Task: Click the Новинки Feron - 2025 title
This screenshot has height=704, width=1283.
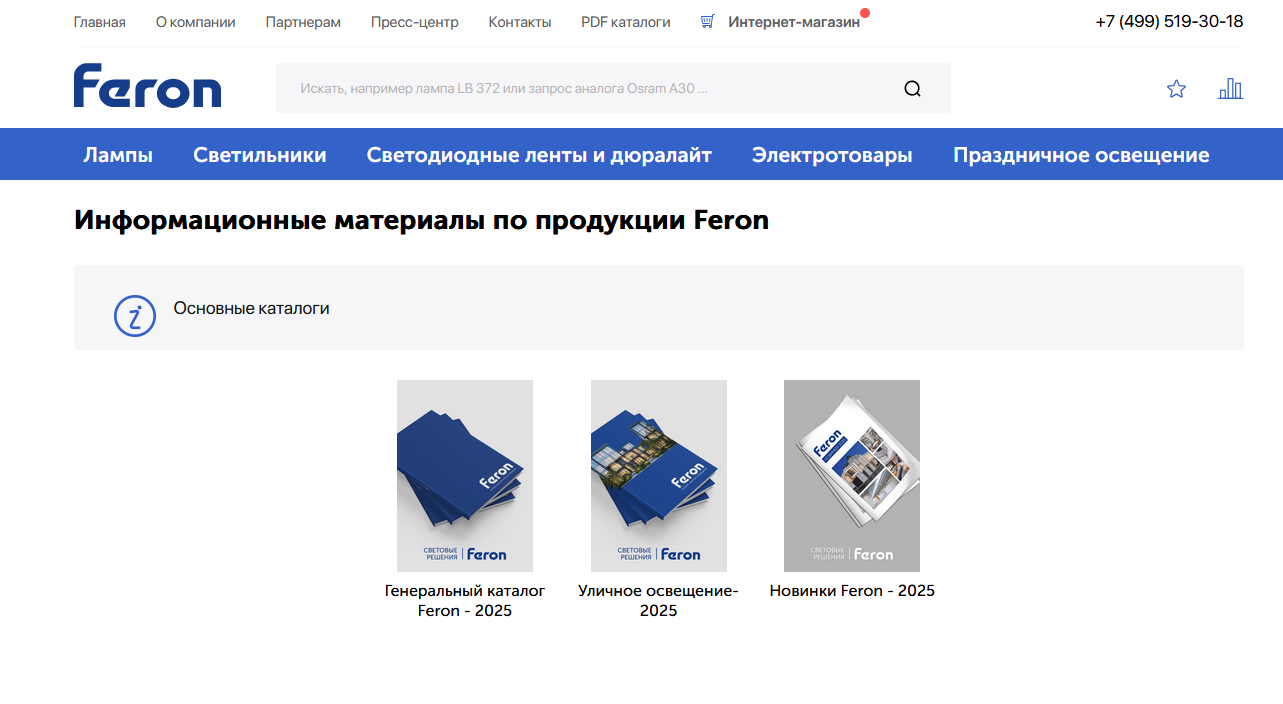Action: [852, 591]
